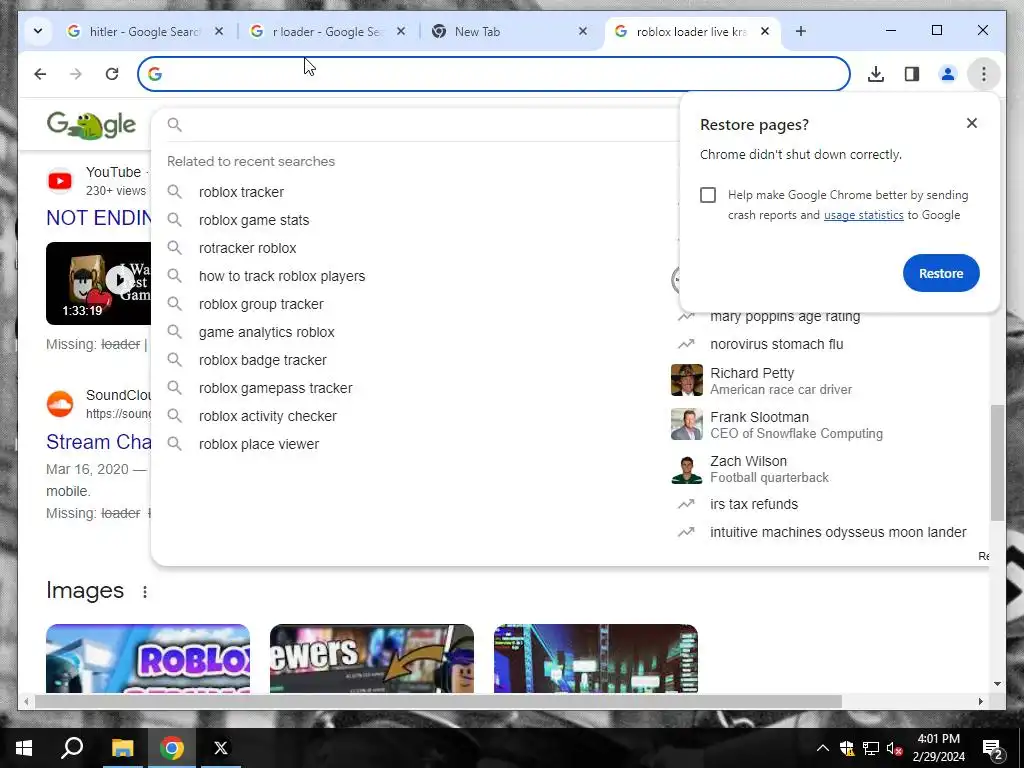Viewport: 1024px width, 768px height.
Task: Click the page vertical scrollbar thumb
Action: pyautogui.click(x=997, y=462)
